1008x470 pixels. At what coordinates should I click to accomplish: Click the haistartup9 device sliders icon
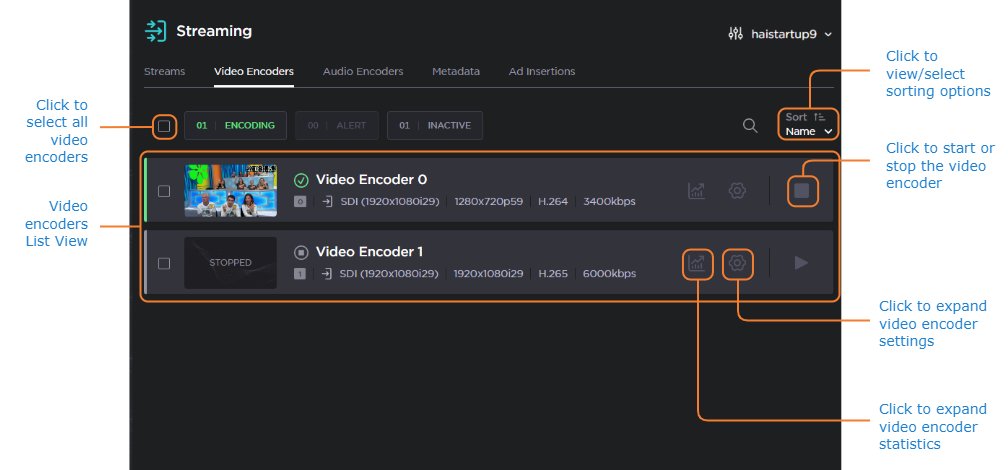pos(736,34)
